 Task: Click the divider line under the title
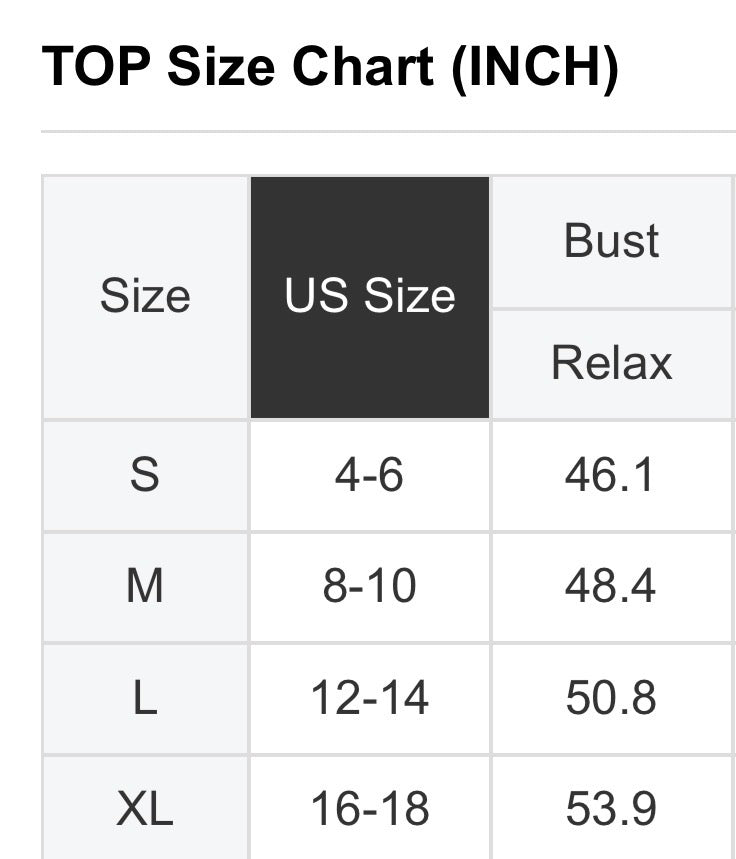[x=389, y=131]
